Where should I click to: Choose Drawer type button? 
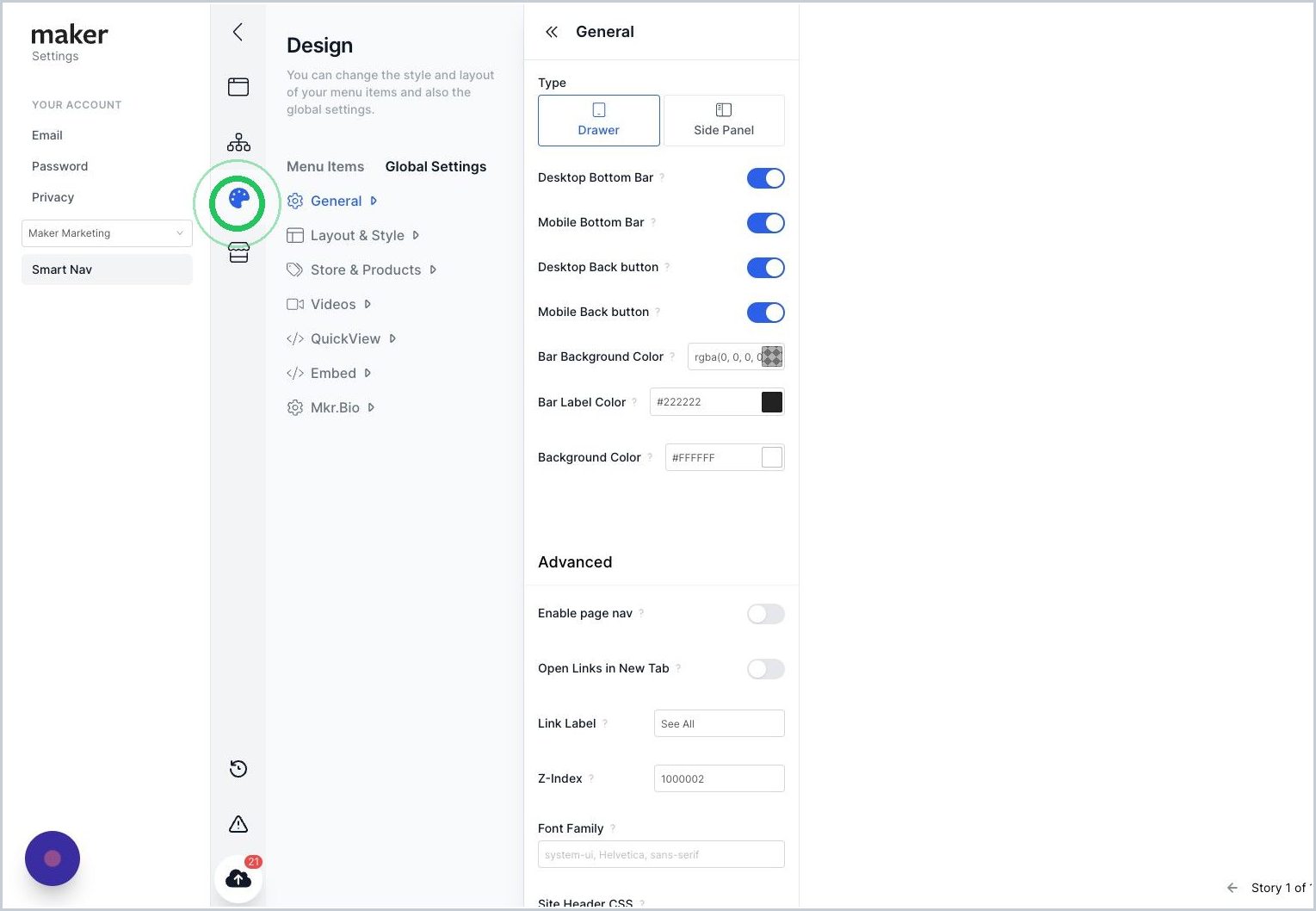click(599, 121)
